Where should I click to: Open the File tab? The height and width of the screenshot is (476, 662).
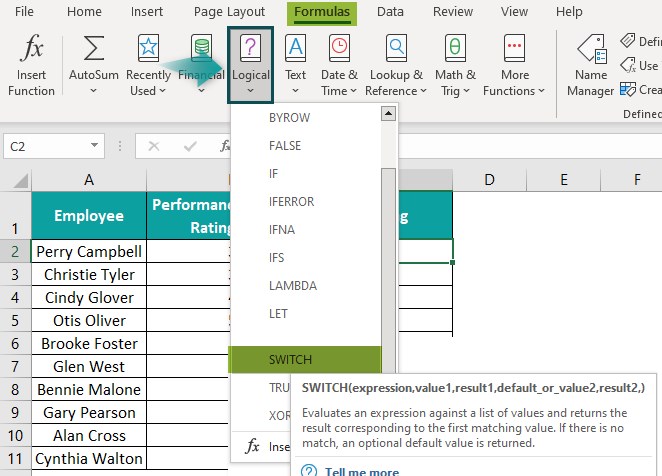(24, 11)
